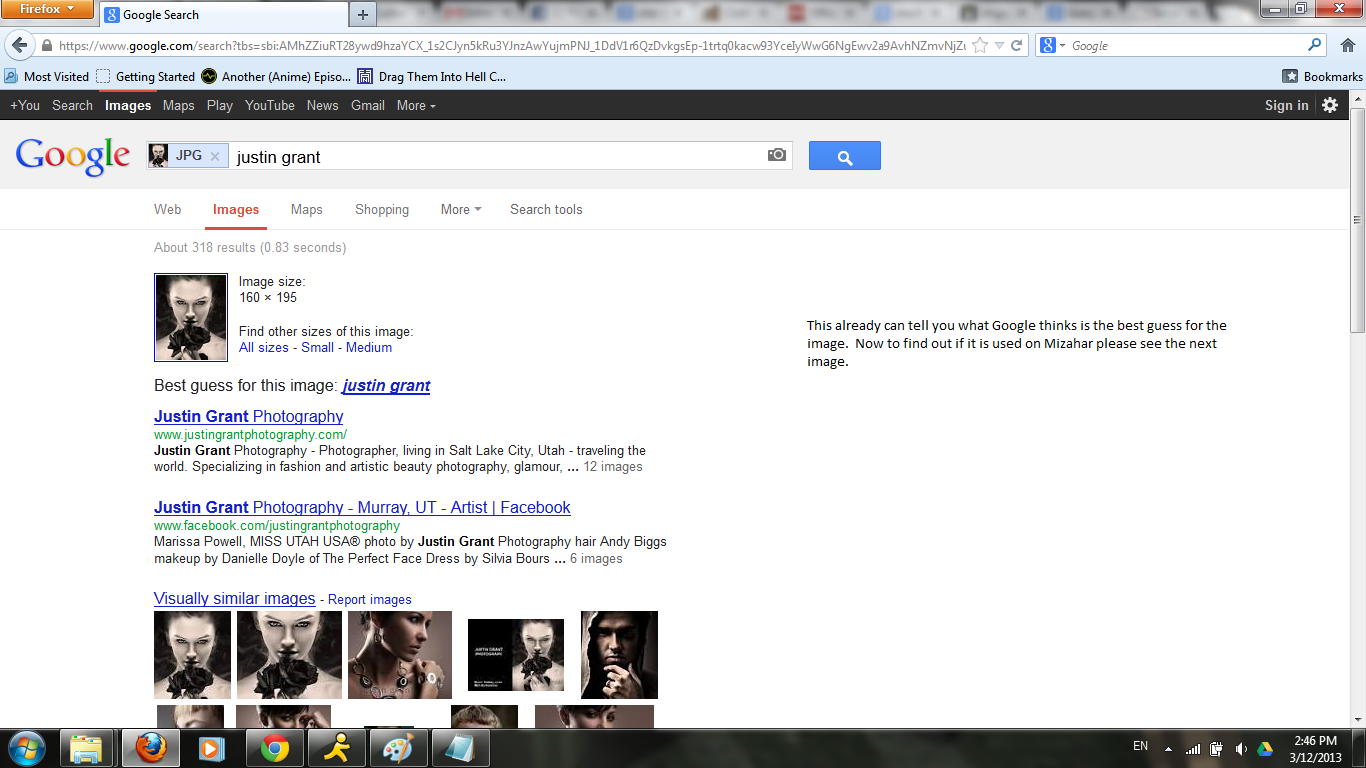1366x768 pixels.
Task: Expand More menu in black bar
Action: (x=416, y=105)
